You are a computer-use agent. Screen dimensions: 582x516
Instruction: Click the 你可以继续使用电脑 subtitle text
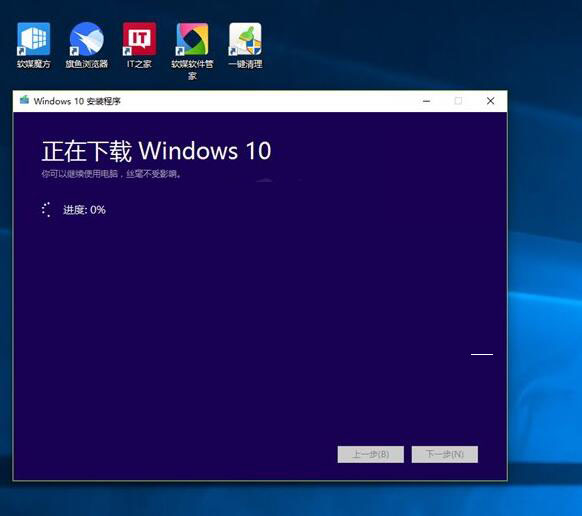point(112,174)
